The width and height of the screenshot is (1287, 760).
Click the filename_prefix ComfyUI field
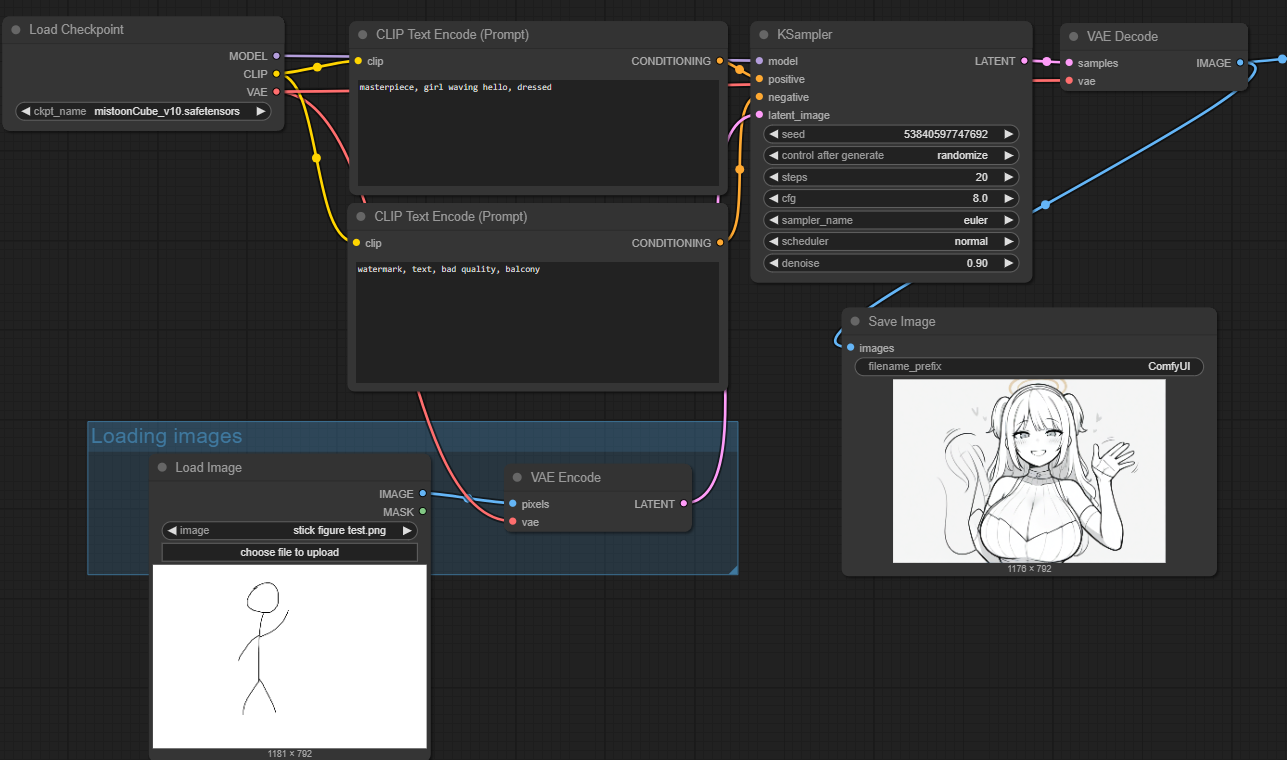pyautogui.click(x=1029, y=367)
